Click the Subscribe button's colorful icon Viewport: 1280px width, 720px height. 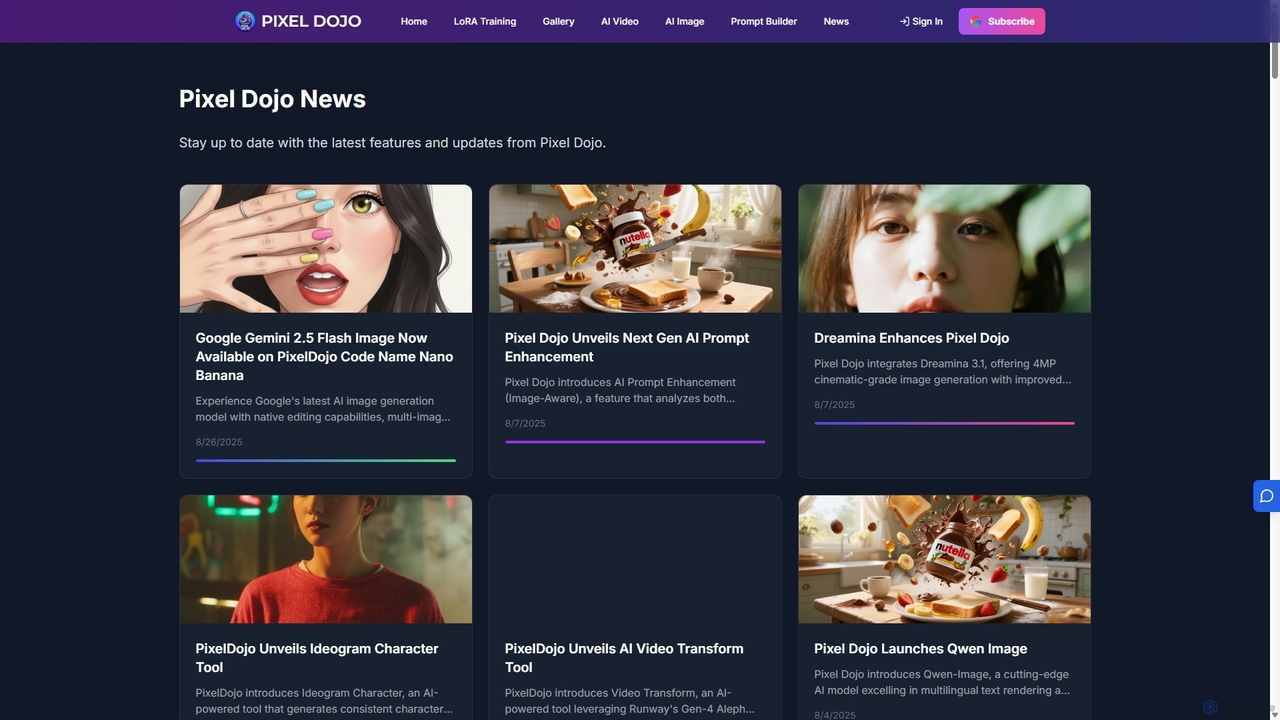(976, 21)
